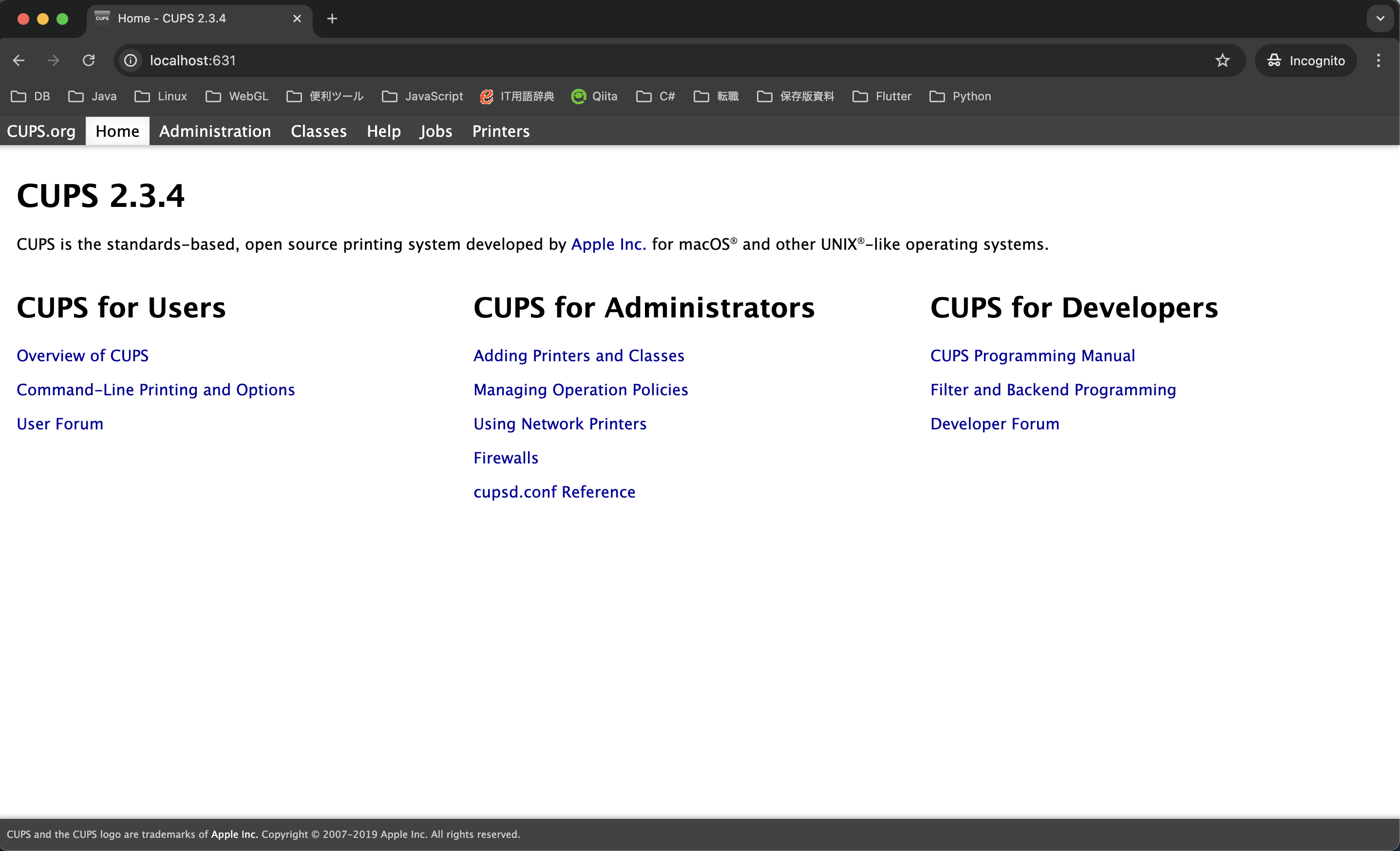Reload the CUPS homepage
Image resolution: width=1400 pixels, height=851 pixels.
tap(88, 60)
